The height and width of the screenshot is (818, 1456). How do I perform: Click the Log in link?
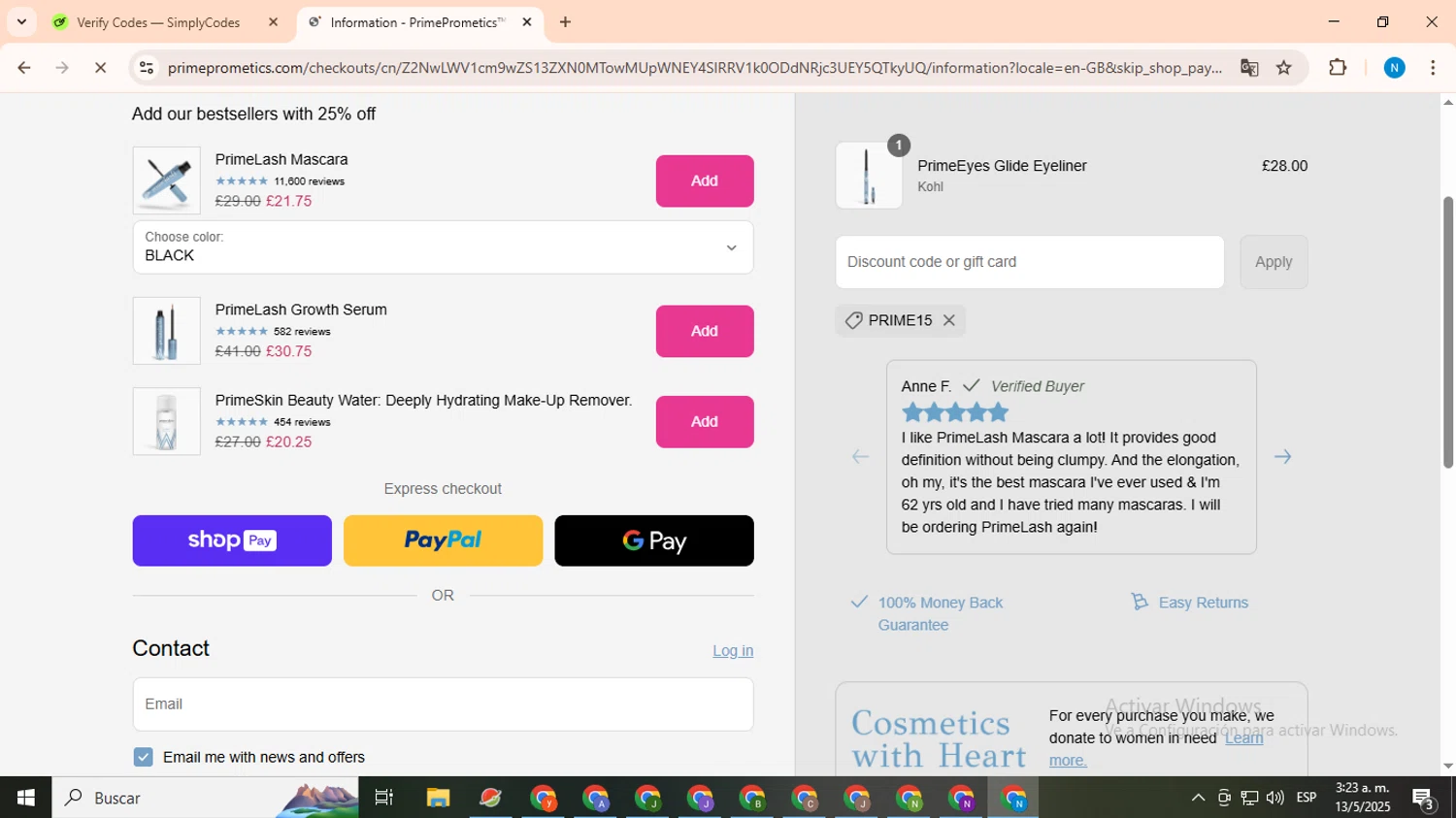point(733,651)
